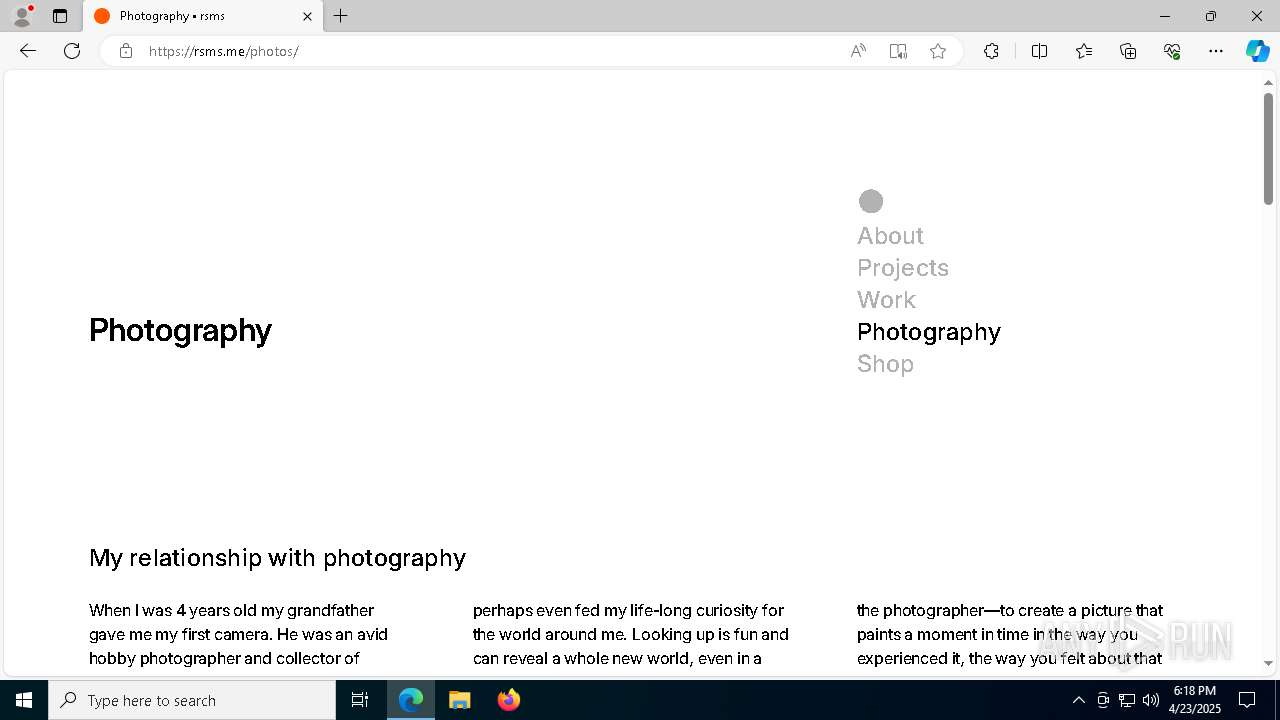Open the Windows Start menu
The image size is (1280, 720).
(24, 700)
